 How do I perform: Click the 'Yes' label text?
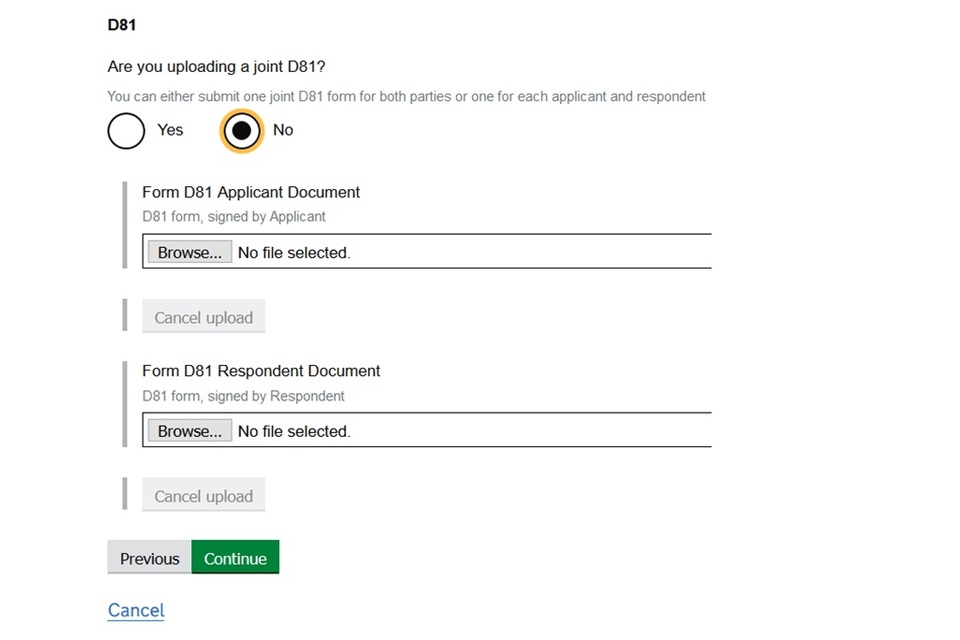(170, 130)
